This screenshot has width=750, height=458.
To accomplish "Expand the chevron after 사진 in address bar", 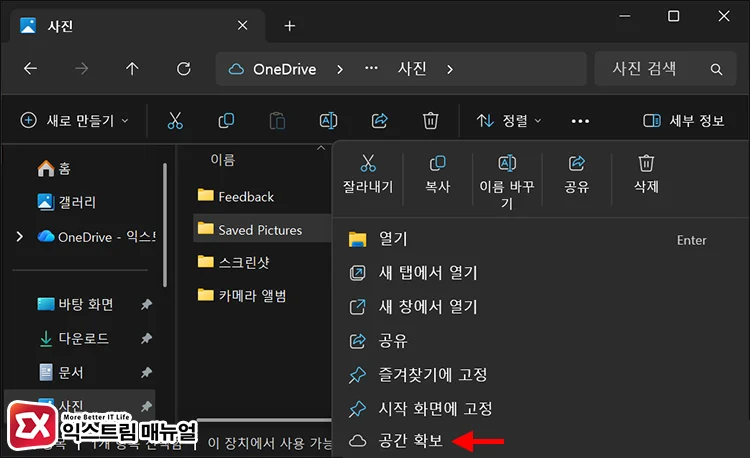I will [x=450, y=70].
